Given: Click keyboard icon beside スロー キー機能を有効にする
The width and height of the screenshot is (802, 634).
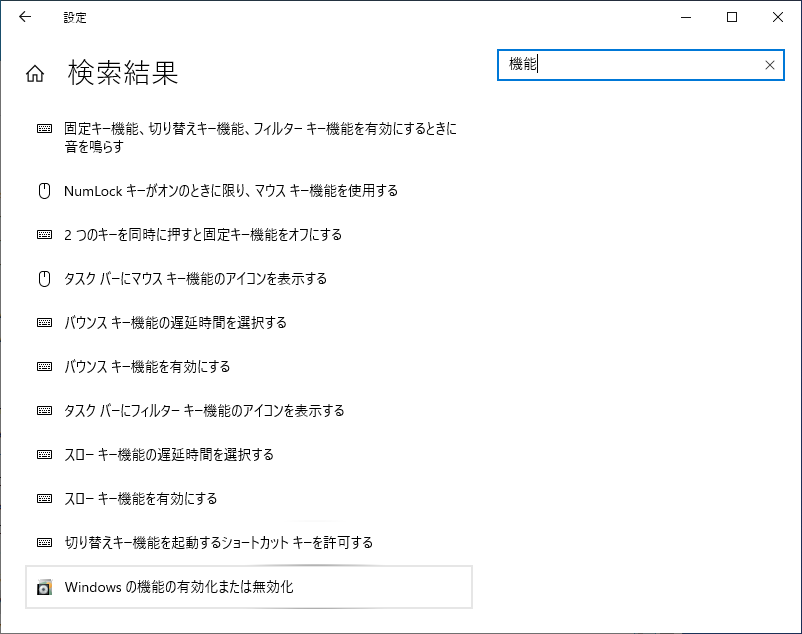Looking at the screenshot, I should pos(44,499).
